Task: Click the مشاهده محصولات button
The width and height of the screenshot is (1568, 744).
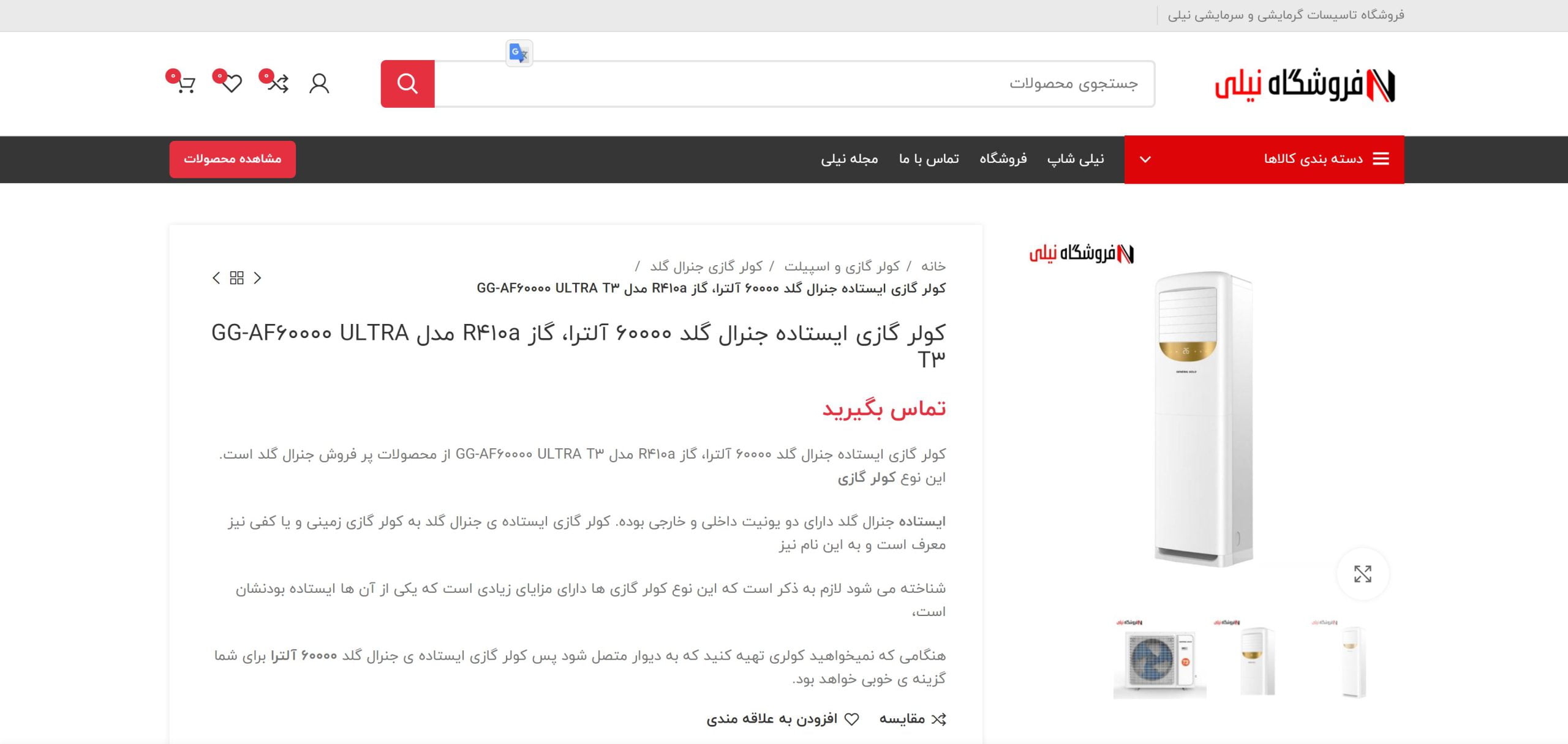Action: (233, 159)
